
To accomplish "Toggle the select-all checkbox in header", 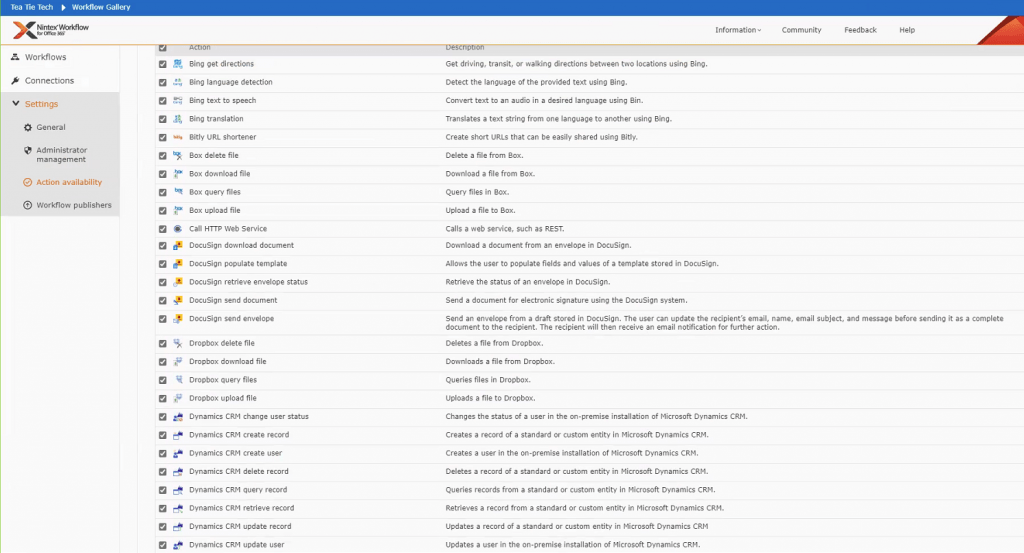I will [x=163, y=48].
